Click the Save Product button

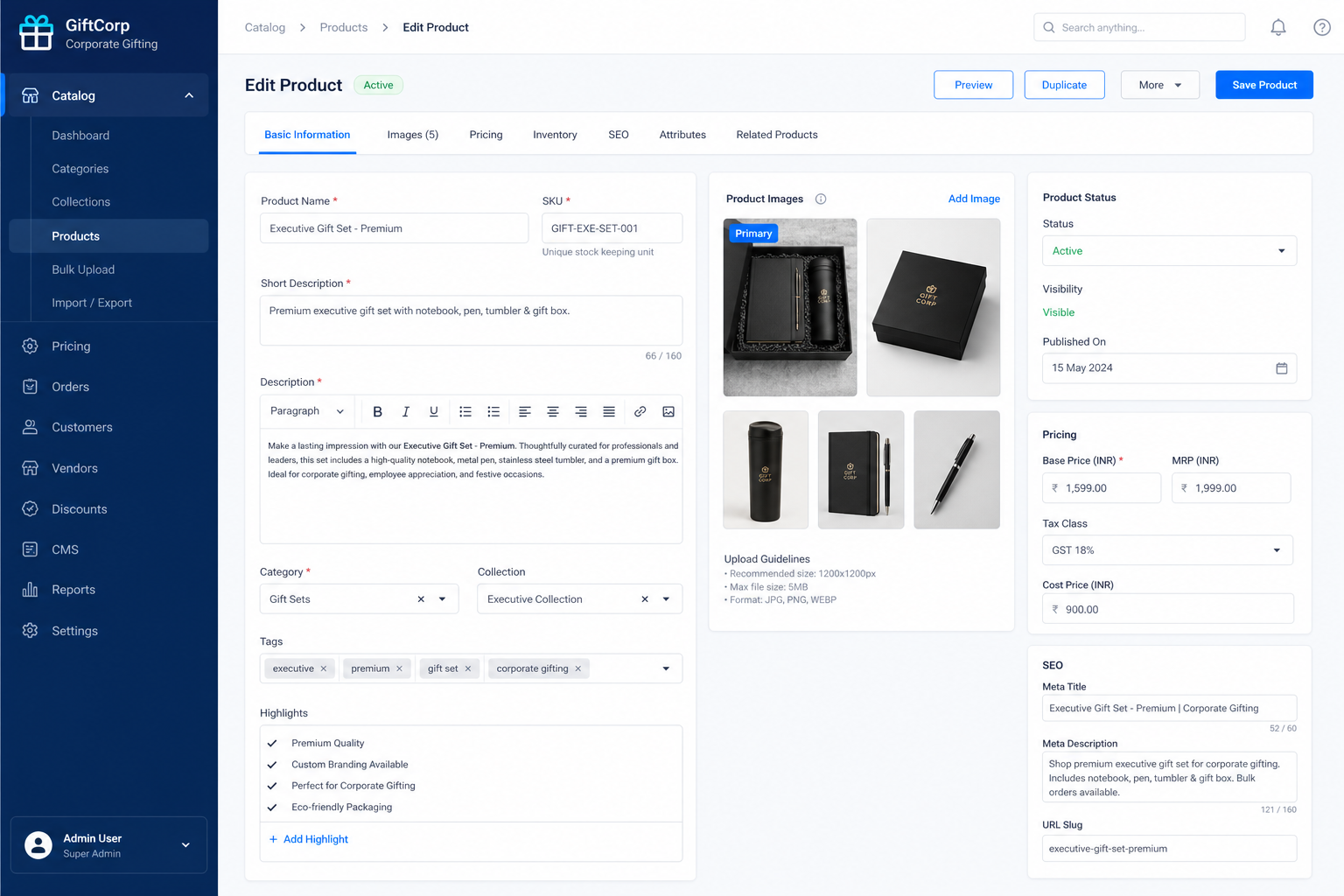1264,85
